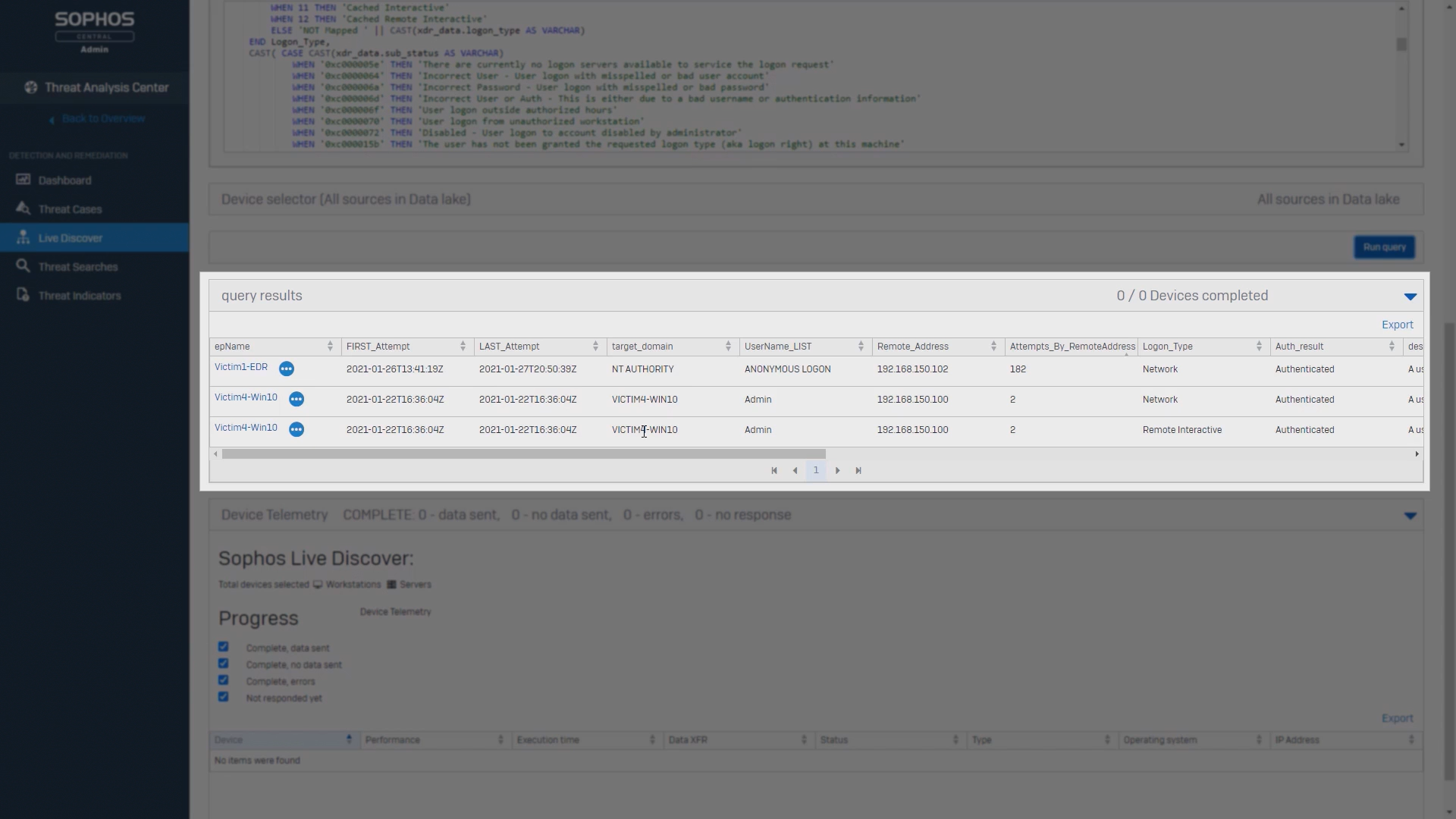The image size is (1456, 819).
Task: Click the Threat Cases sidebar icon
Action: (24, 209)
